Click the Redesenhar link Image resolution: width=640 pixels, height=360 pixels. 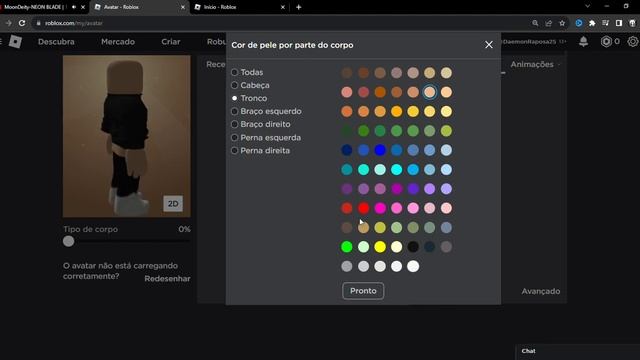coord(167,279)
